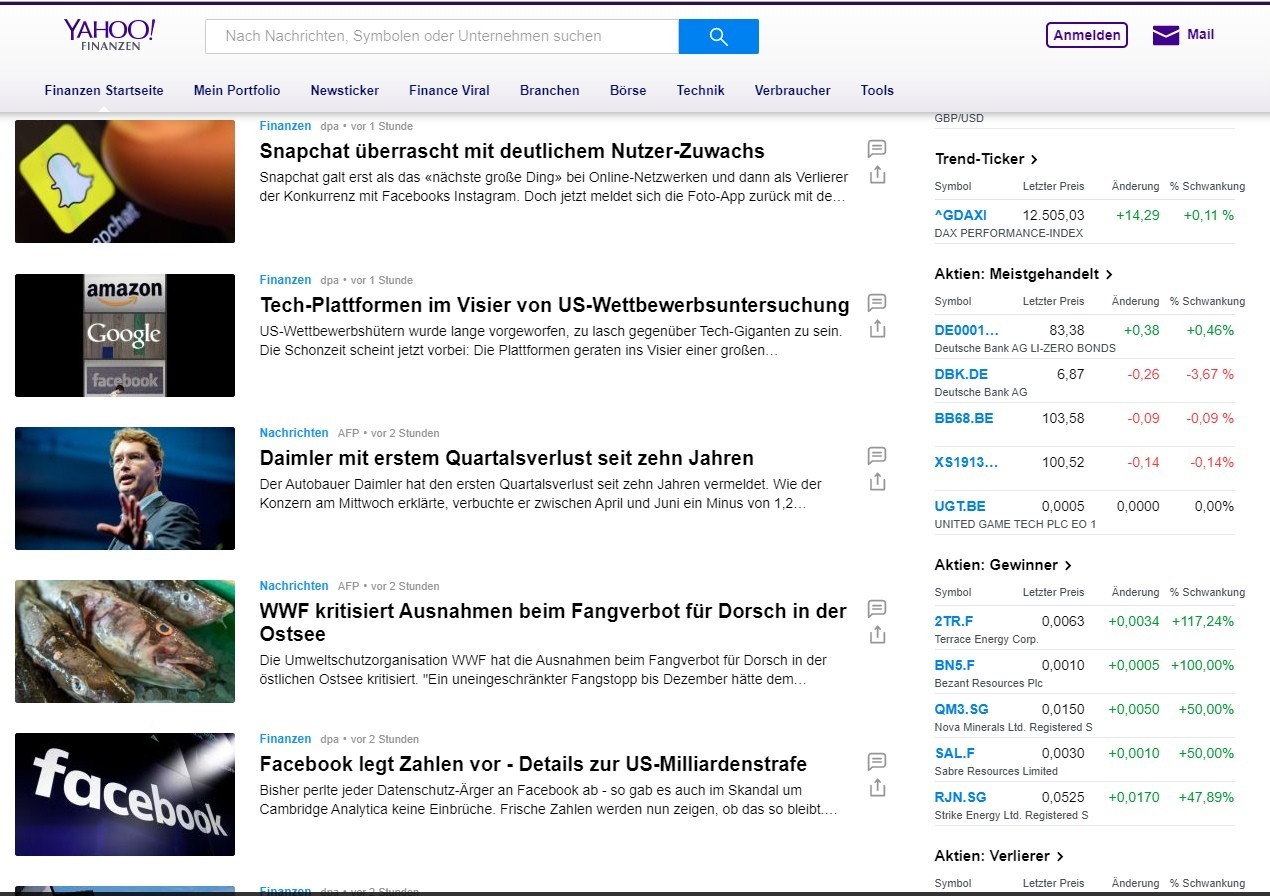Click the blue search magnifier button
This screenshot has width=1270, height=896.
coord(718,36)
